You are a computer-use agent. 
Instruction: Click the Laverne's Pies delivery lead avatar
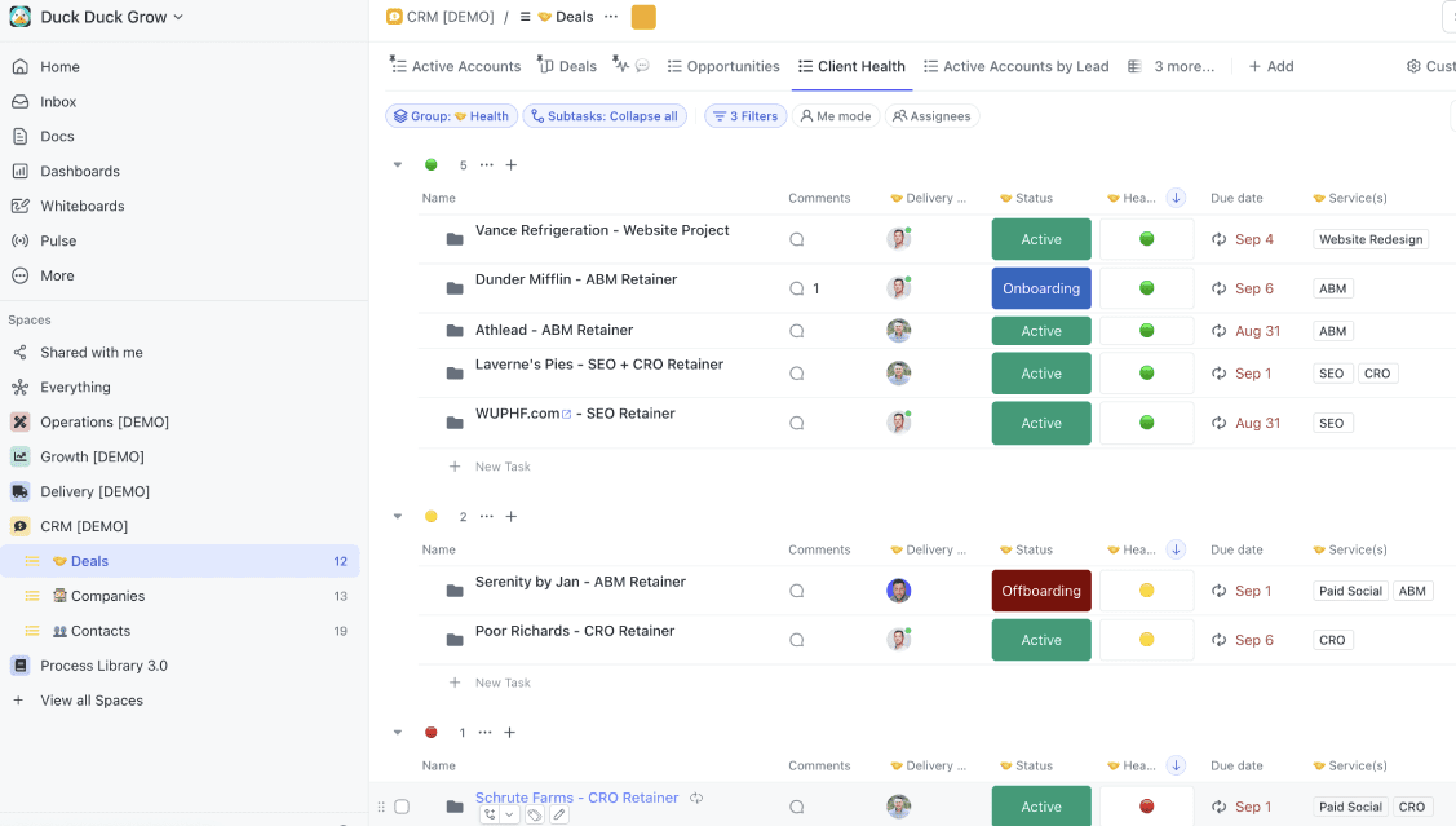pyautogui.click(x=899, y=373)
